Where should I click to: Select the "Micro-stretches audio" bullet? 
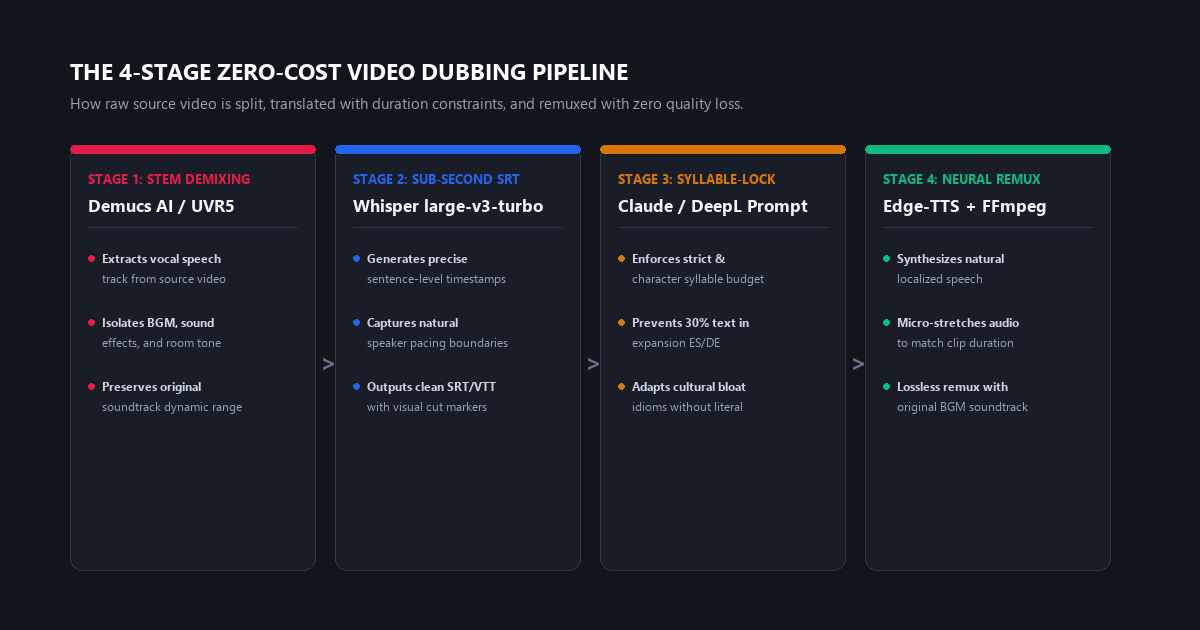click(958, 323)
